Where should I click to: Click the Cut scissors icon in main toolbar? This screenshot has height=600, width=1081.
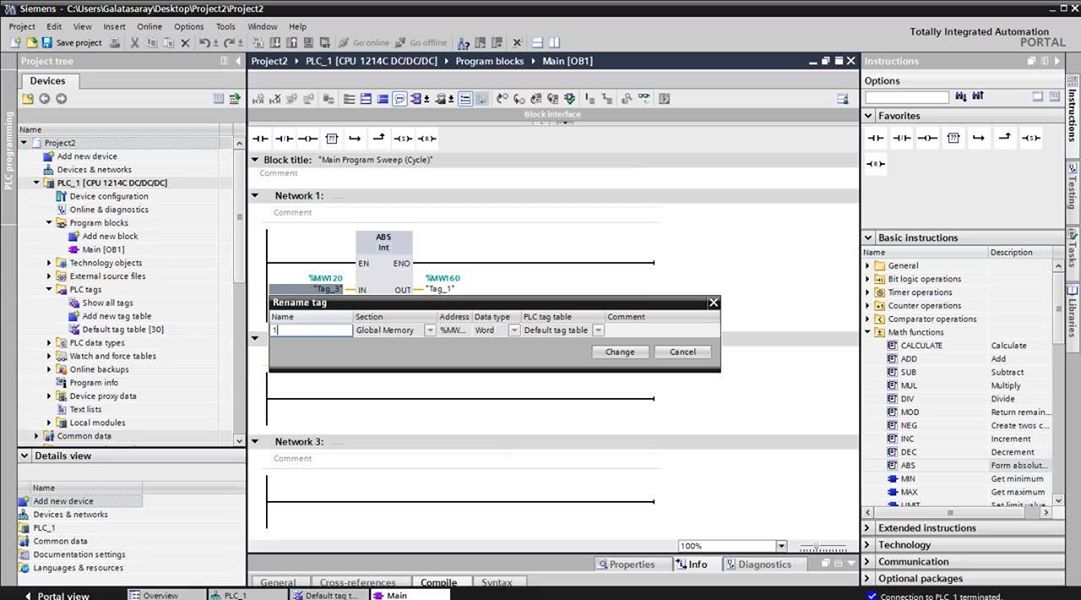click(134, 43)
